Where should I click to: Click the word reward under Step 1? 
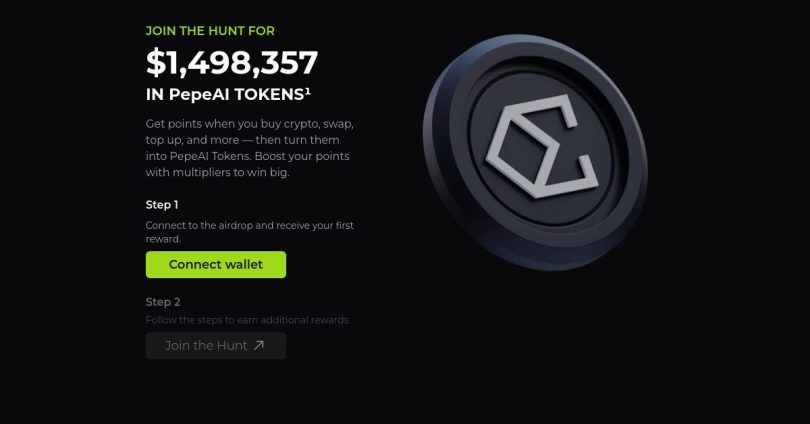tap(163, 239)
